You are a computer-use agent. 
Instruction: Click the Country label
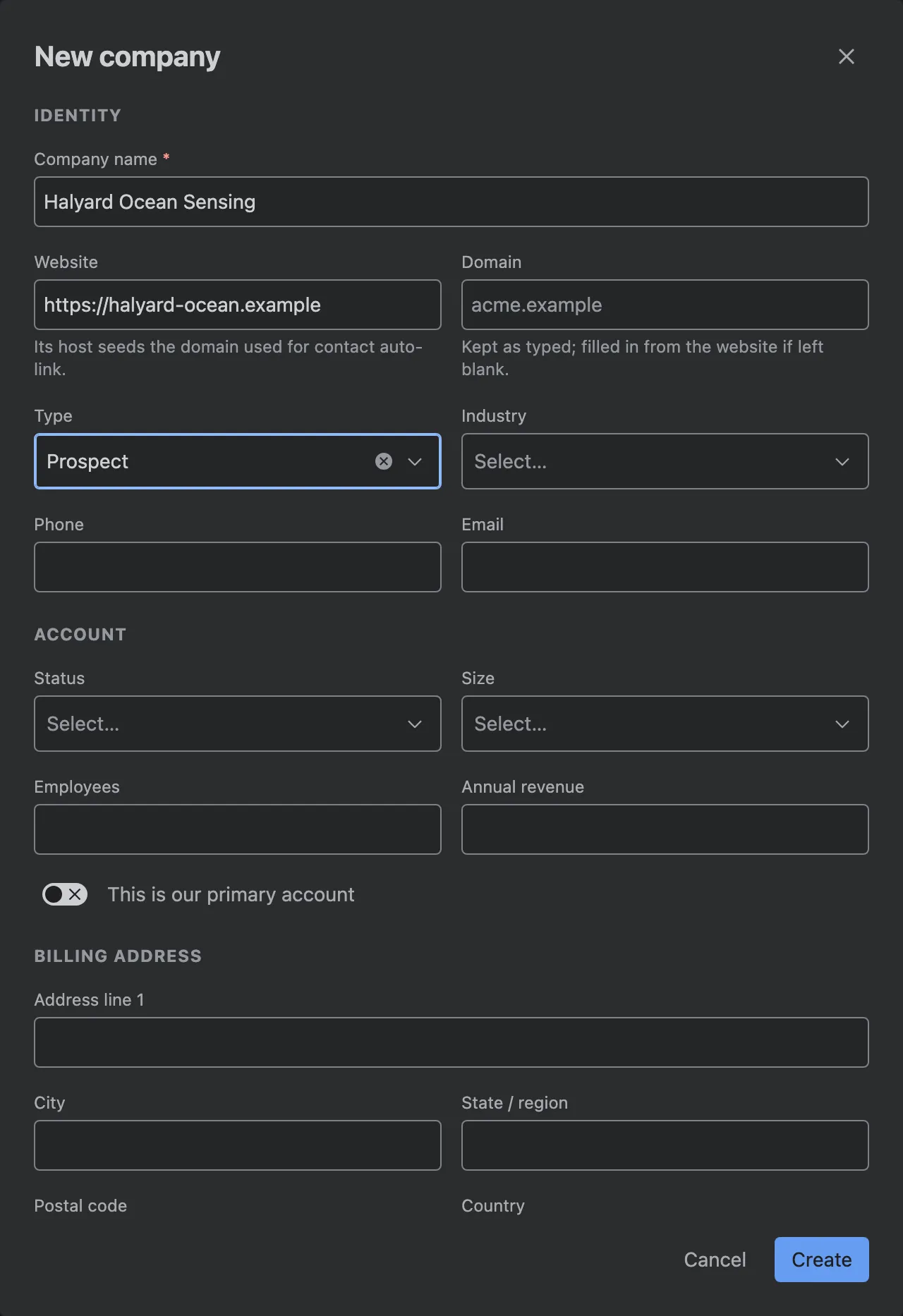[x=493, y=1205]
